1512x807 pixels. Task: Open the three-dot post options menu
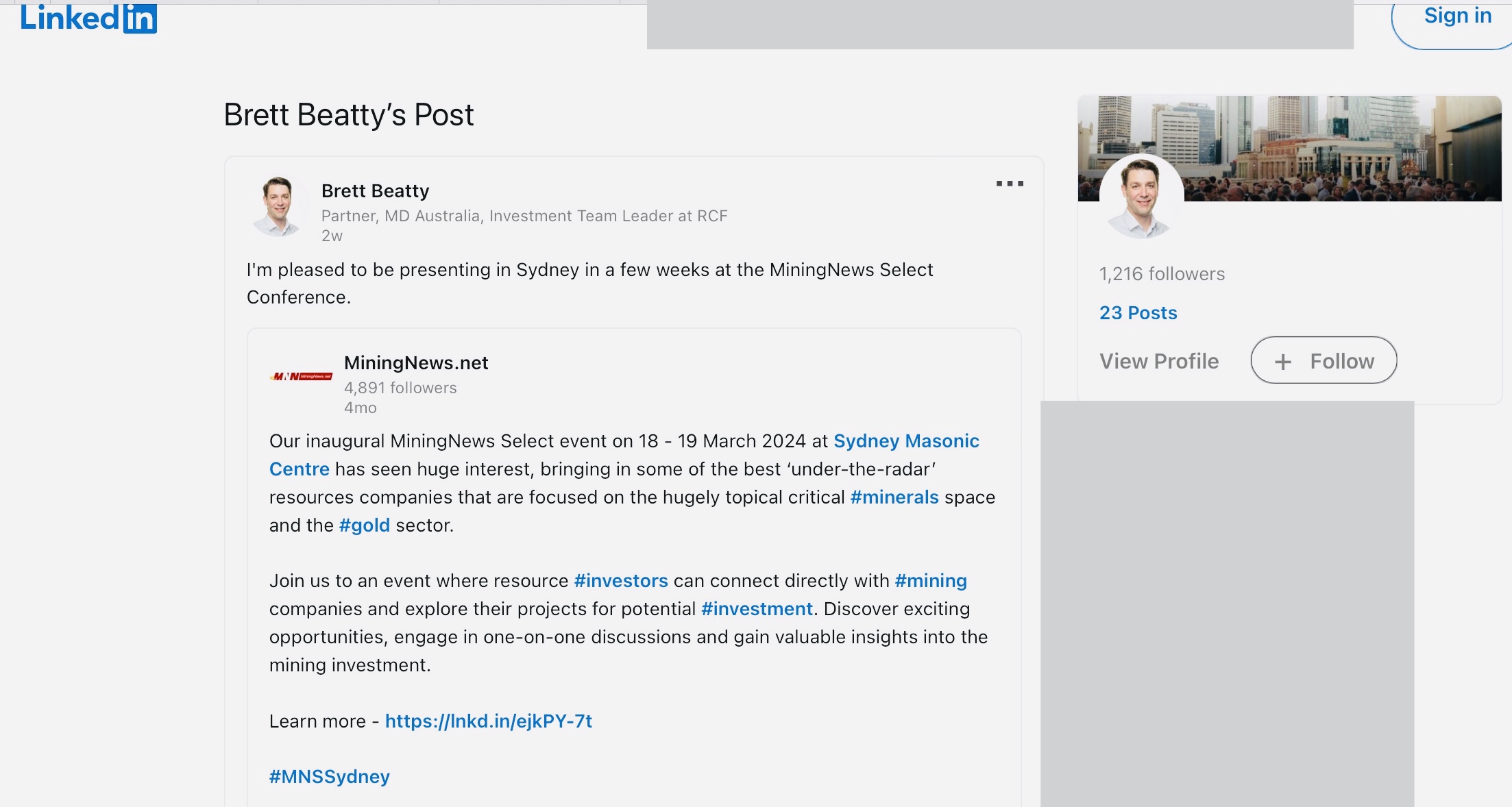point(1010,184)
